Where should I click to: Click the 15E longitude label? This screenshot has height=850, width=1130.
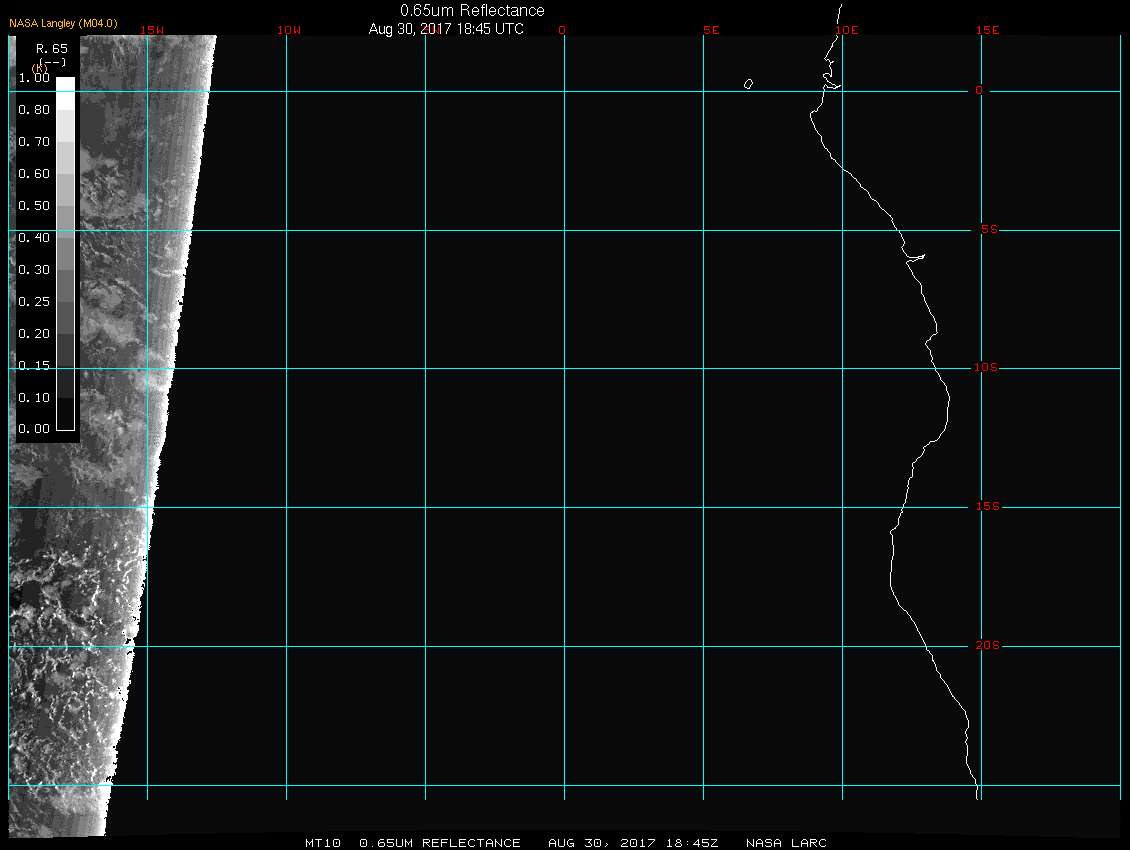click(988, 30)
